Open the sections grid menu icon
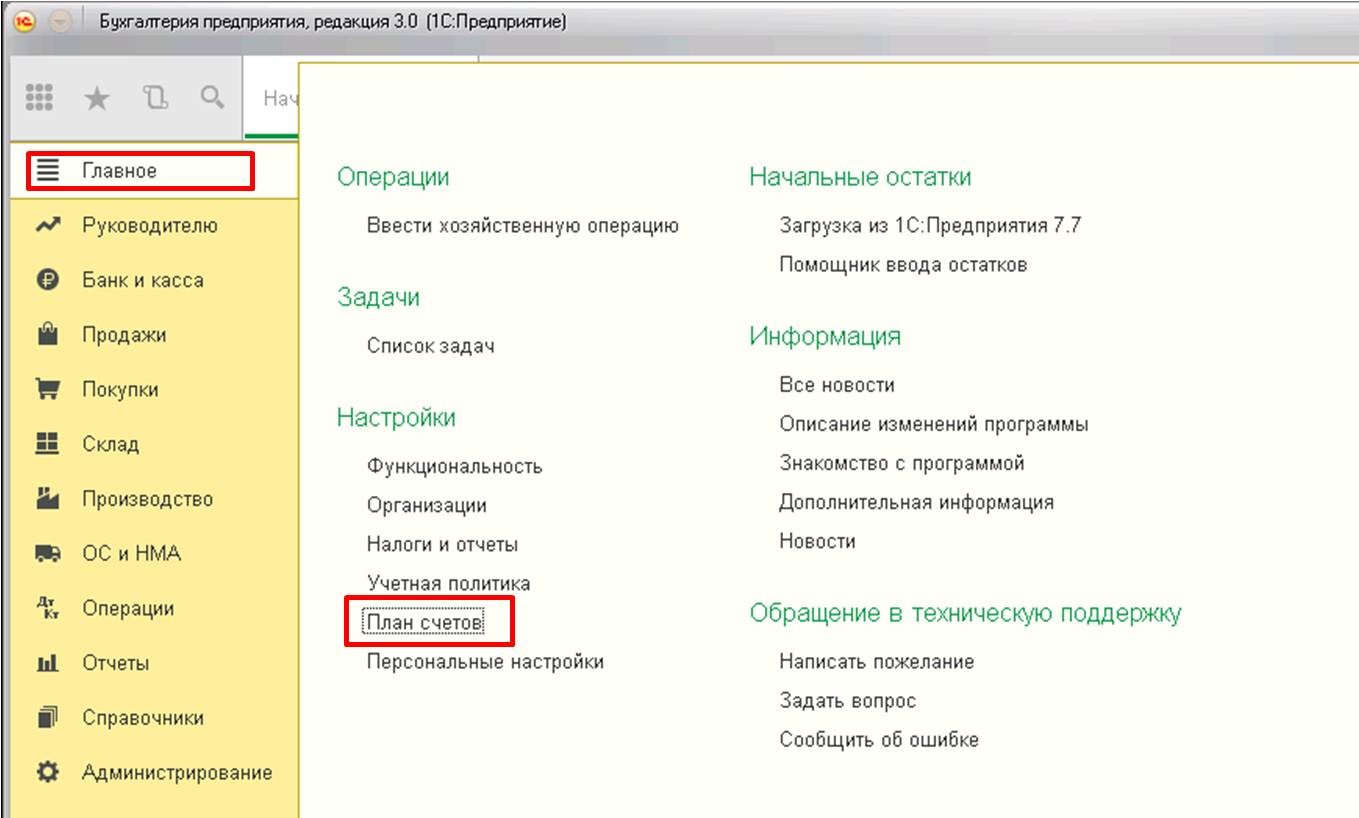This screenshot has width=1359, height=818. pyautogui.click(x=39, y=97)
